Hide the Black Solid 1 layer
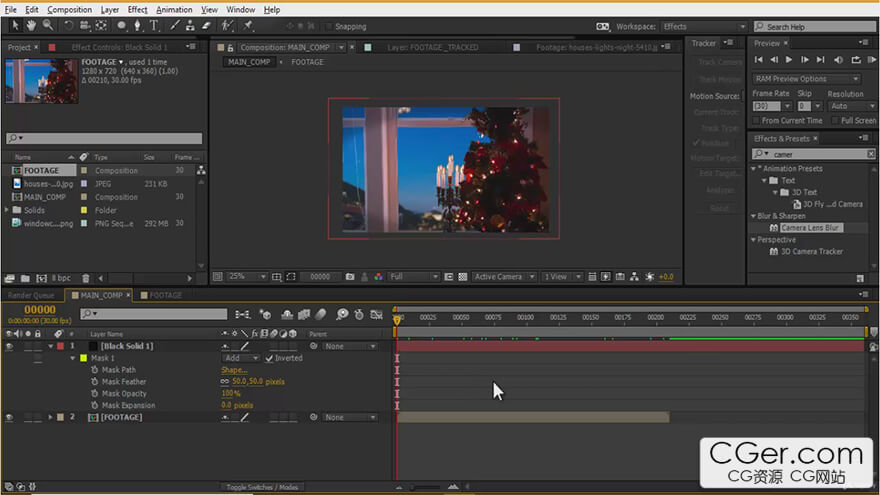 pos(9,347)
